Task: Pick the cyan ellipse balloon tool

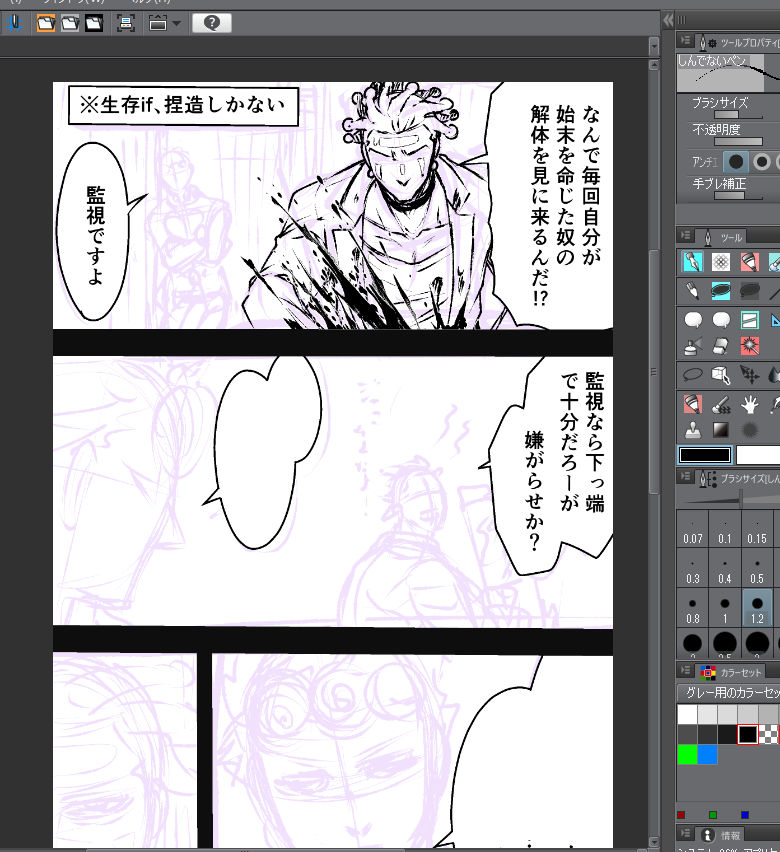Action: pyautogui.click(x=721, y=291)
